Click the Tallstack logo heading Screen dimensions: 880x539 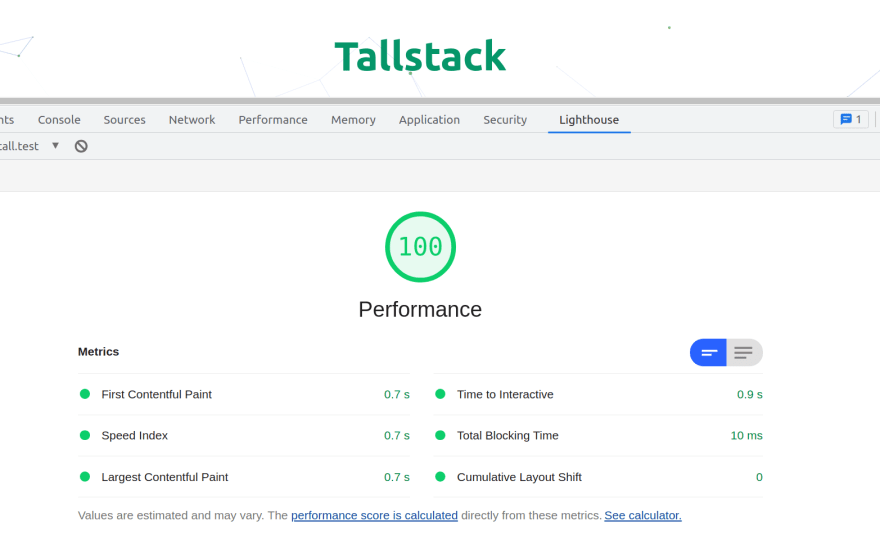pyautogui.click(x=420, y=56)
